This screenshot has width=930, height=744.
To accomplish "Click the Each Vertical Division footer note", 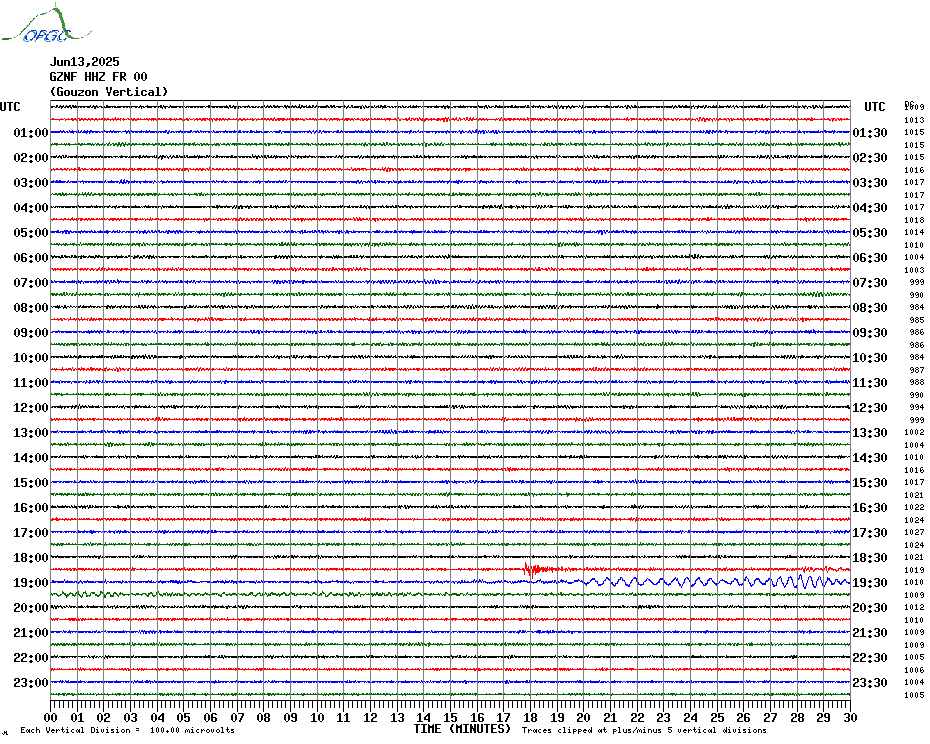I will 128,730.
